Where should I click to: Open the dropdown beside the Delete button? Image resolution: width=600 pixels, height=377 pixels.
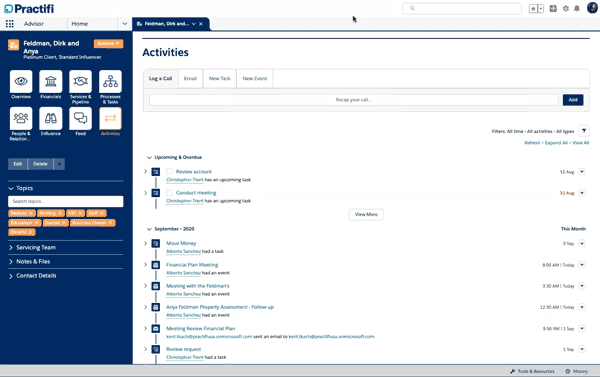click(x=59, y=164)
